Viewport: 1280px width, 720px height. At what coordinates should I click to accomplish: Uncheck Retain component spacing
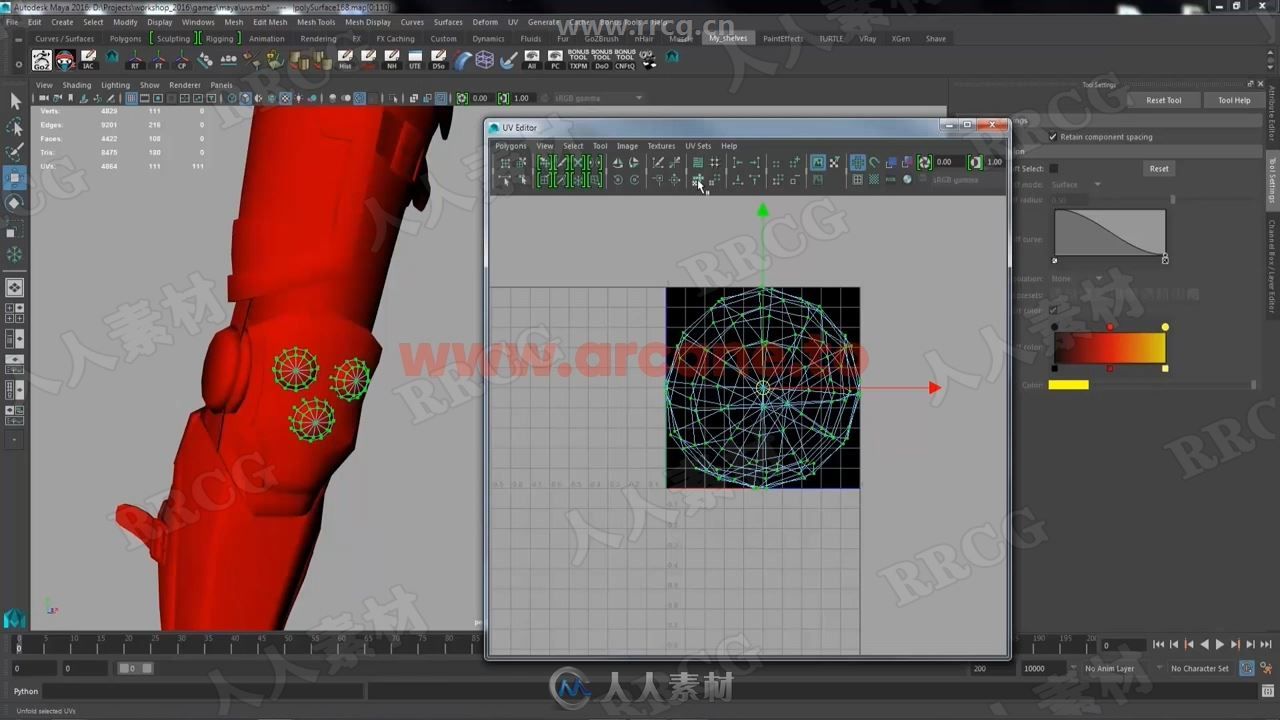click(1053, 137)
